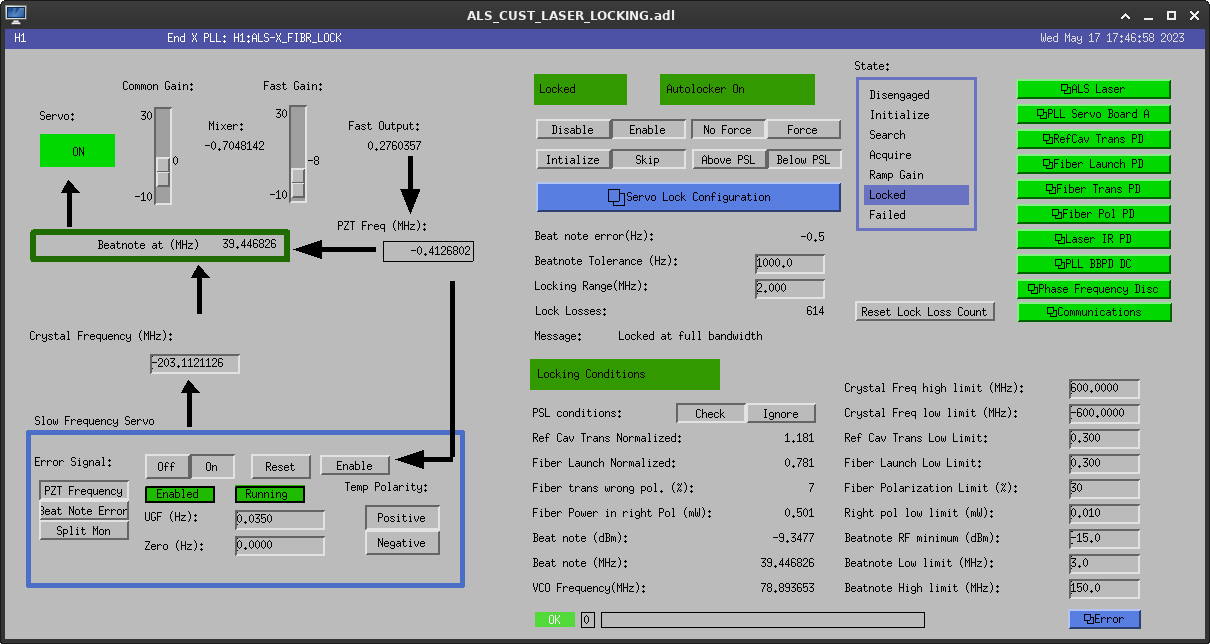Select PZT Frequency error signal
The width and height of the screenshot is (1210, 644).
[x=84, y=491]
